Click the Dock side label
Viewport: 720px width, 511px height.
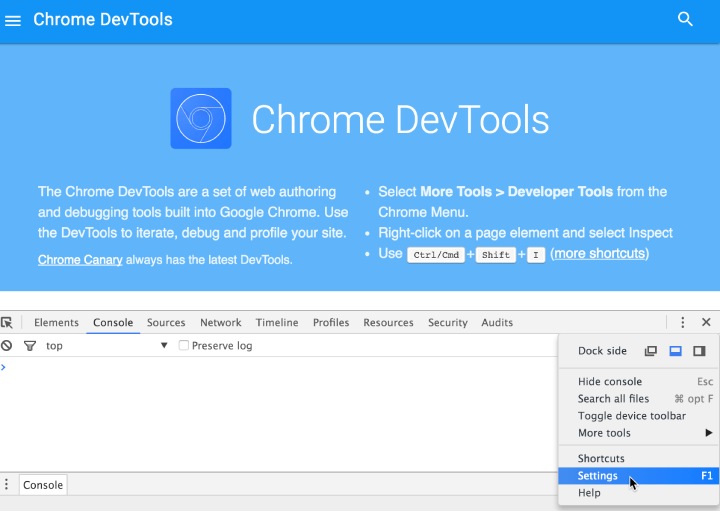pos(602,351)
